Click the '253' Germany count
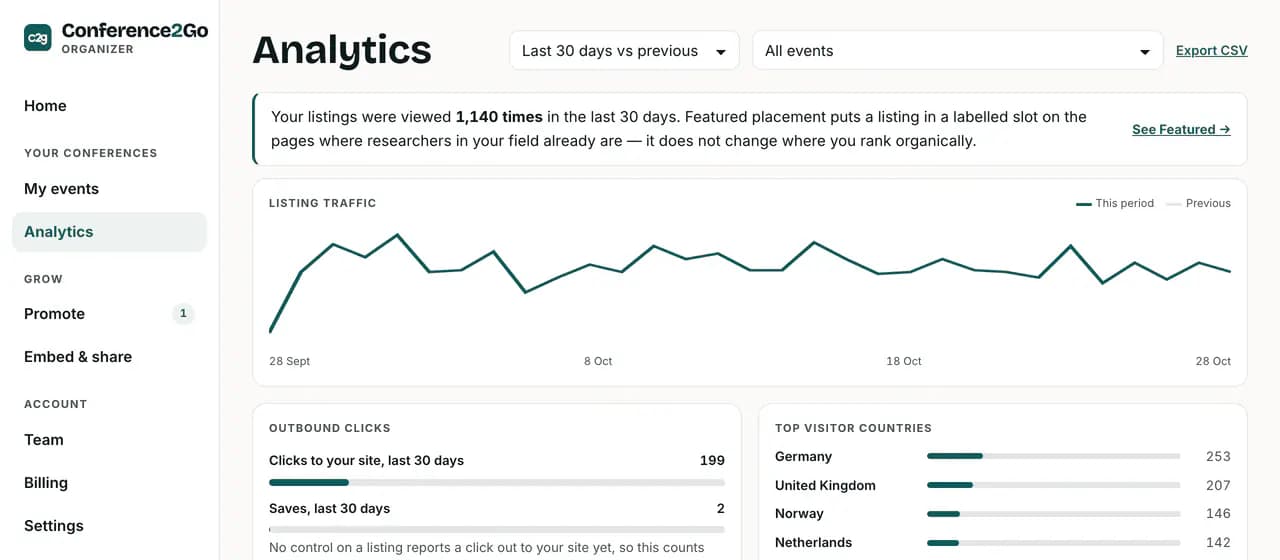Viewport: 1280px width, 560px height. coord(1218,457)
